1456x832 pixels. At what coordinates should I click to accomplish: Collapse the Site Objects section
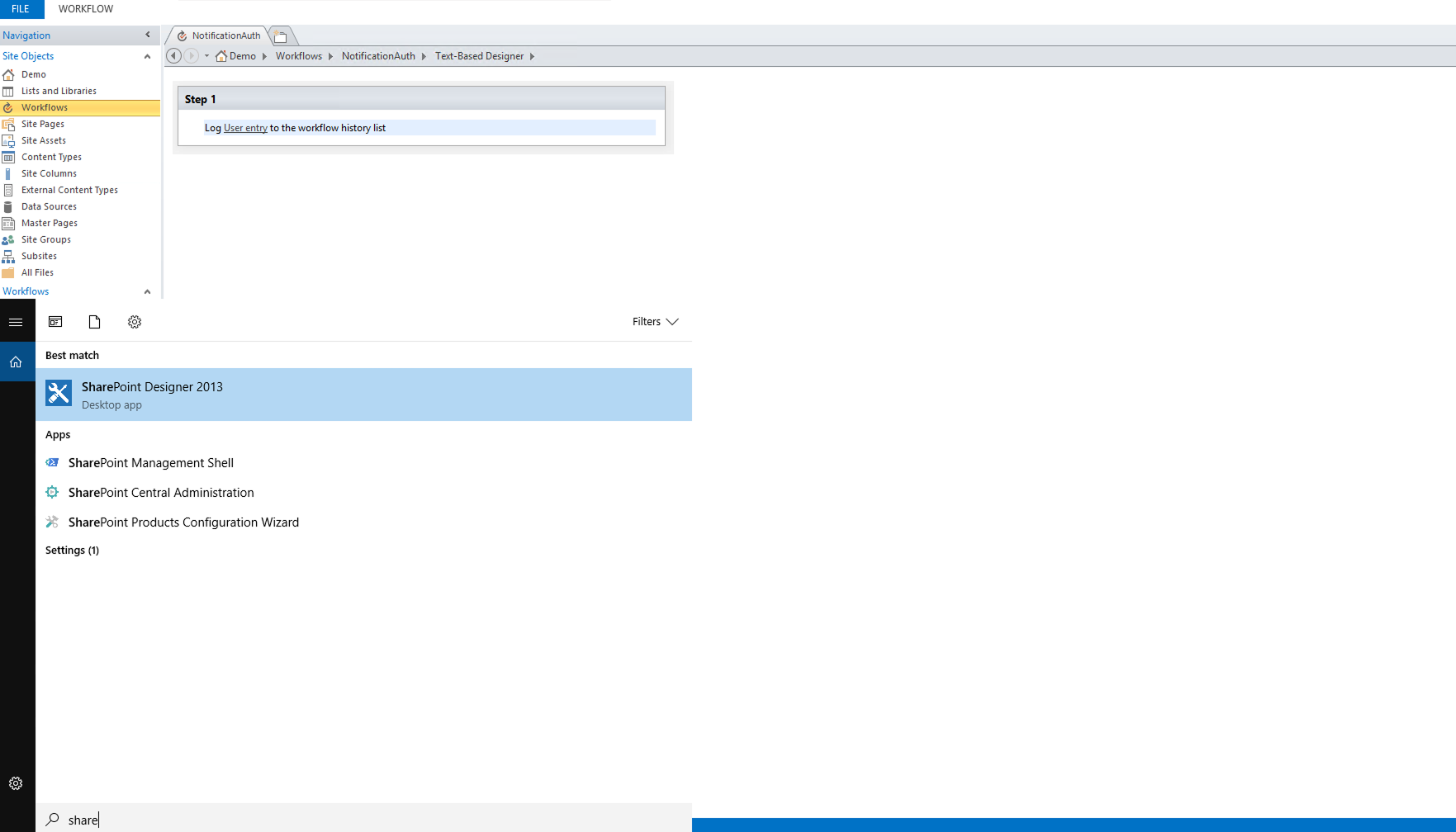147,56
